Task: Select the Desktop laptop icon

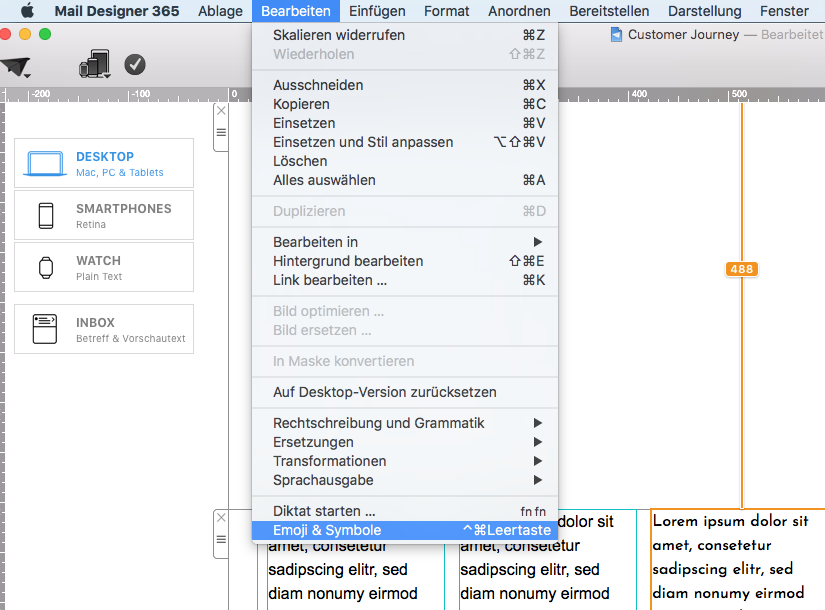Action: pos(45,163)
